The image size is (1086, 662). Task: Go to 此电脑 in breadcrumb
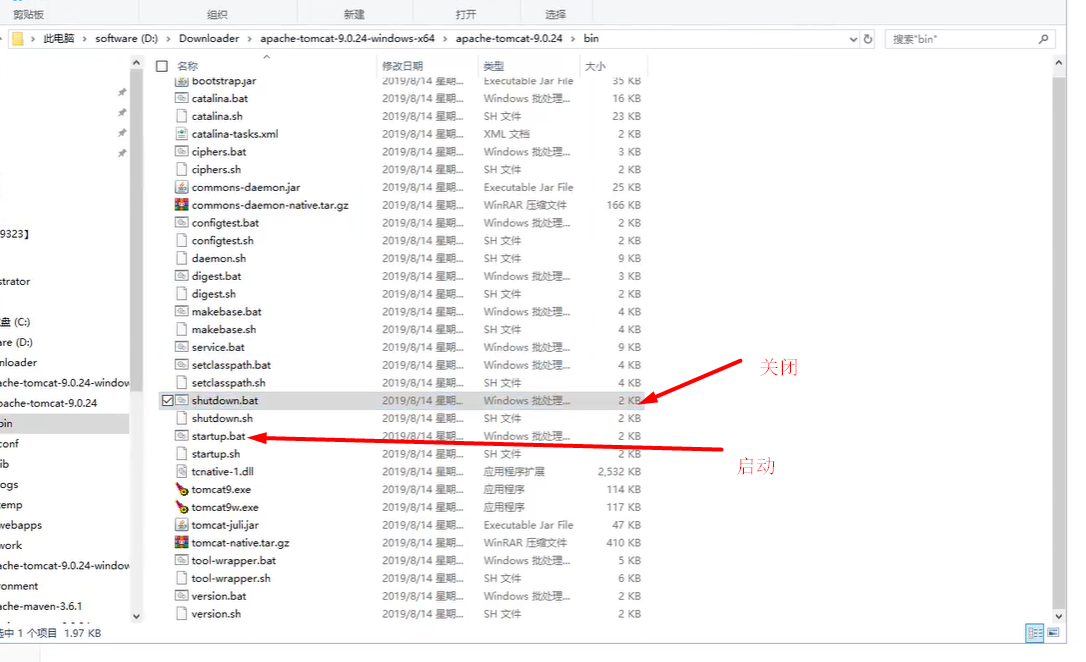click(59, 39)
